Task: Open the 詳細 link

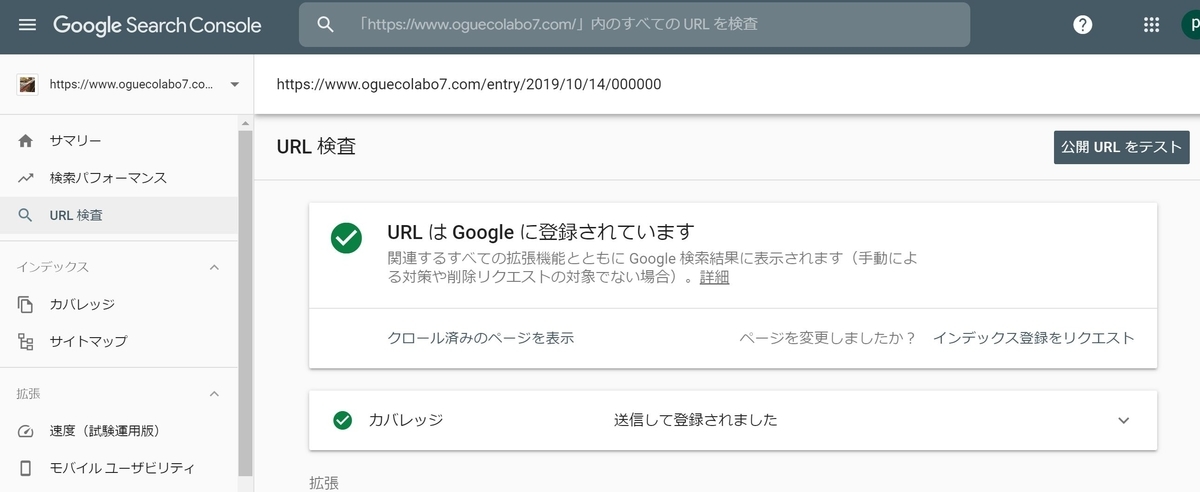Action: click(x=714, y=278)
